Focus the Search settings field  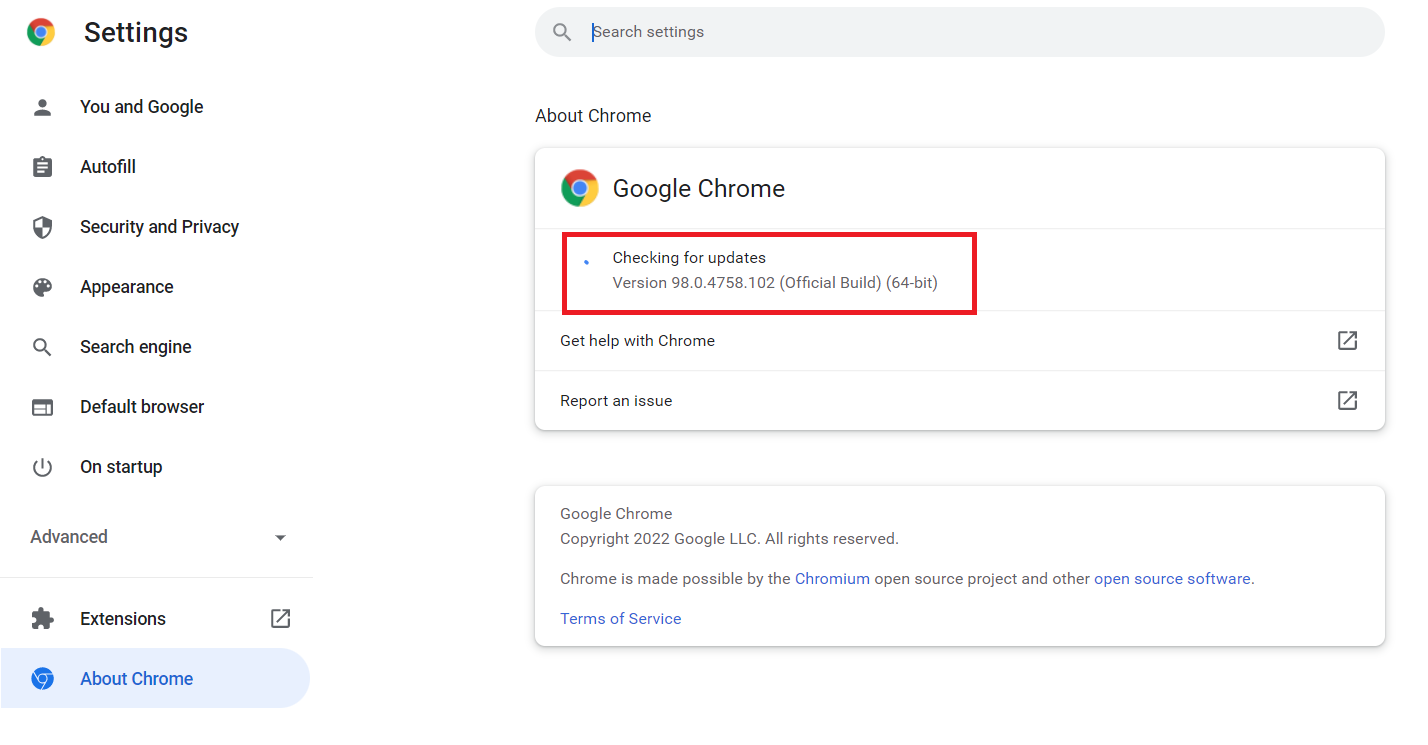click(960, 32)
